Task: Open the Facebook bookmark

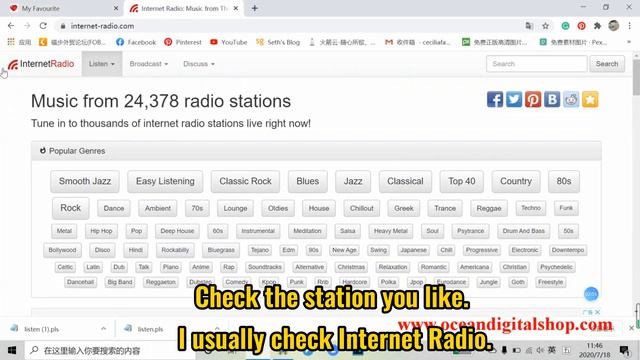Action: tap(136, 42)
